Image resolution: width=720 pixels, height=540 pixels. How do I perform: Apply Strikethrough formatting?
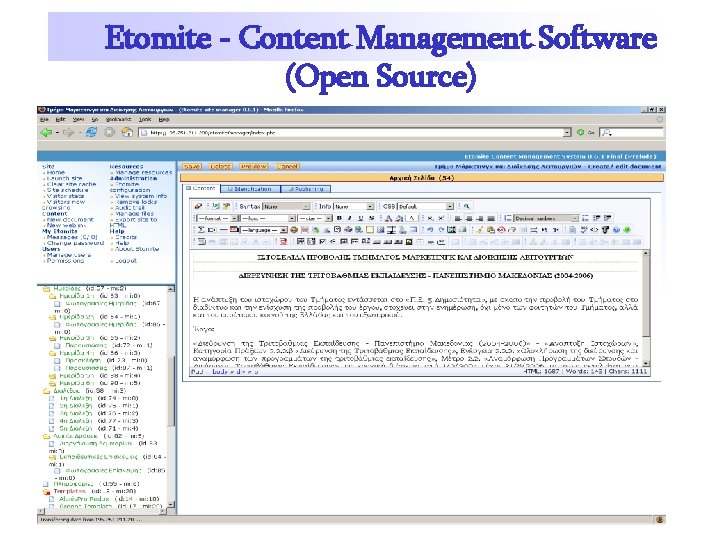pos(371,218)
